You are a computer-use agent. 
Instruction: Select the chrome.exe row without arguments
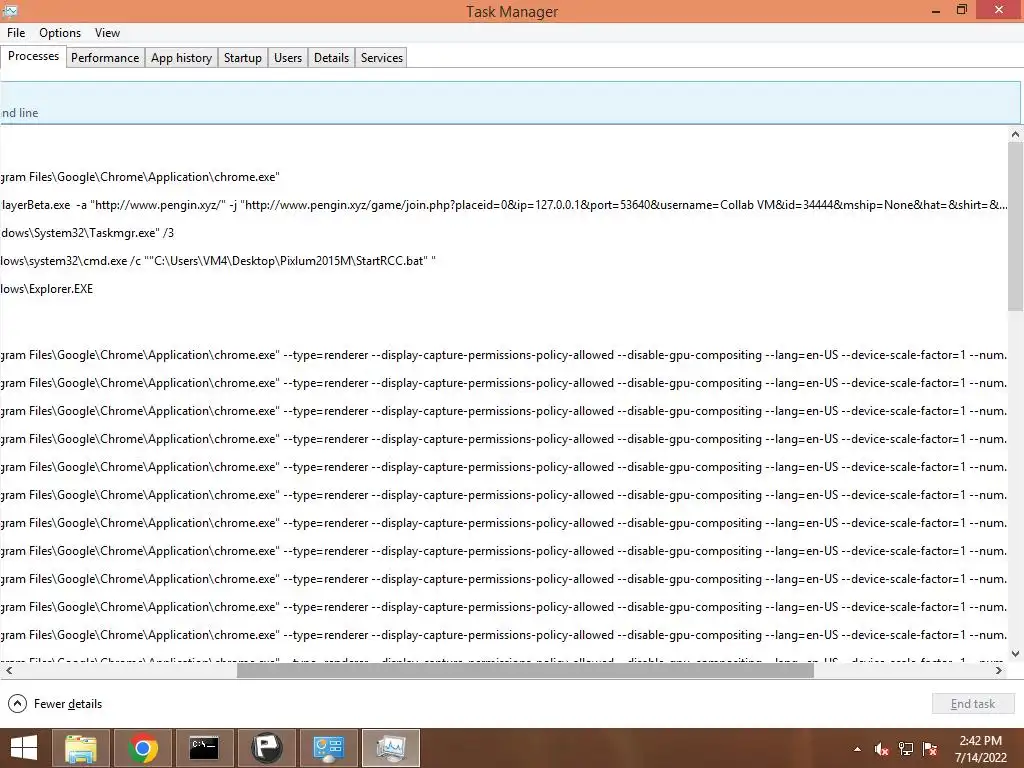(503, 176)
